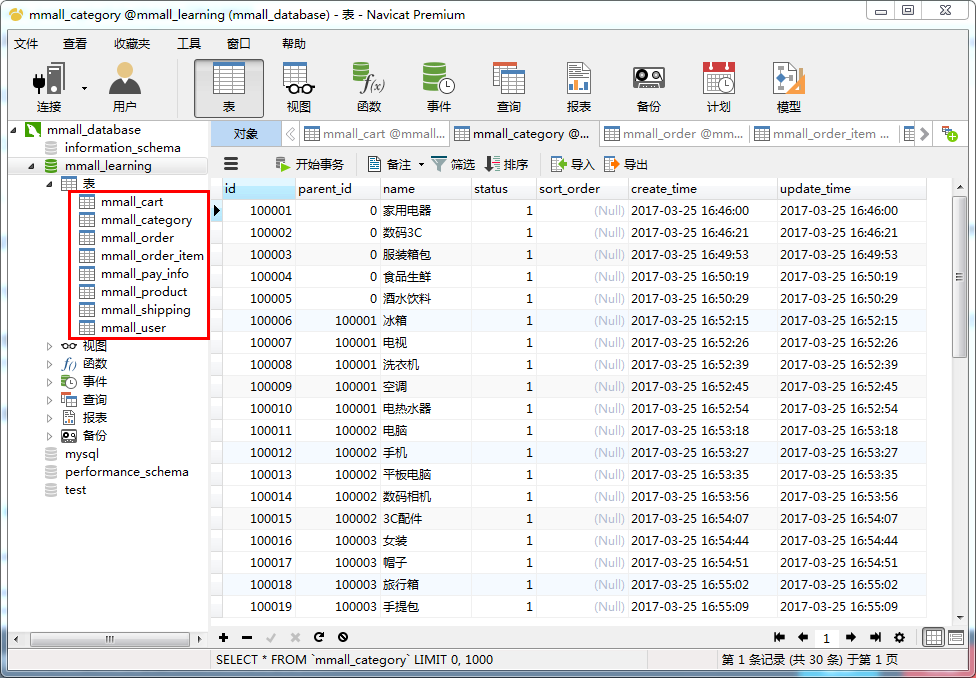Switch to the mmall_cart tab
976x678 pixels.
[x=375, y=133]
